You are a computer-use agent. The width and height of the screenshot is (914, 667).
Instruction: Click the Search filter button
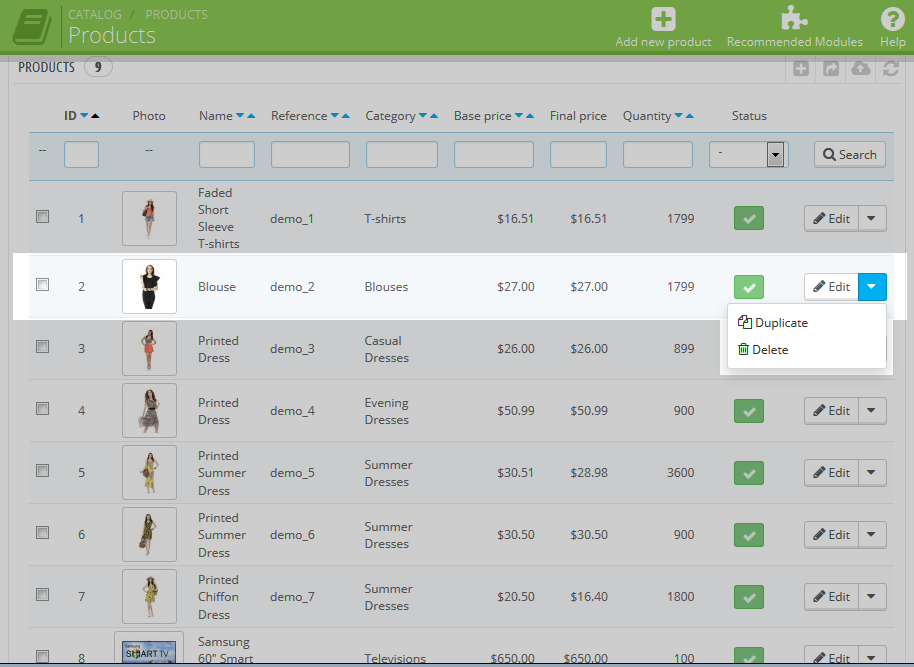(x=849, y=154)
